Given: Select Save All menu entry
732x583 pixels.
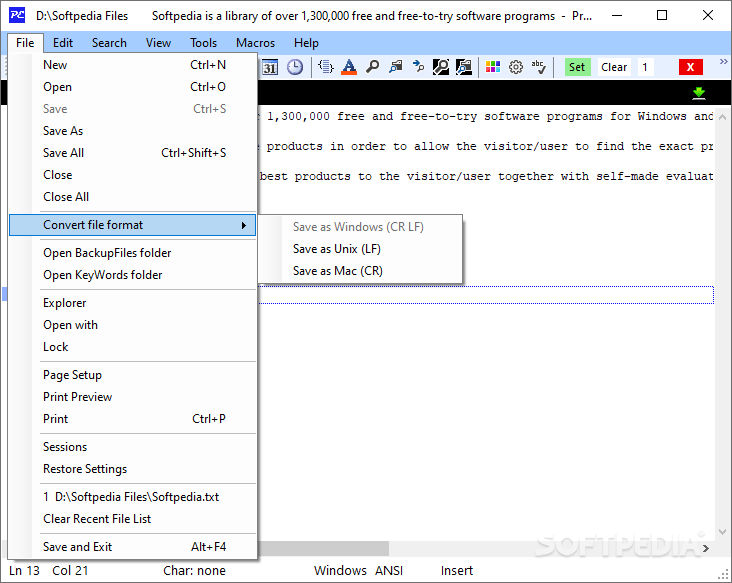Looking at the screenshot, I should (133, 153).
